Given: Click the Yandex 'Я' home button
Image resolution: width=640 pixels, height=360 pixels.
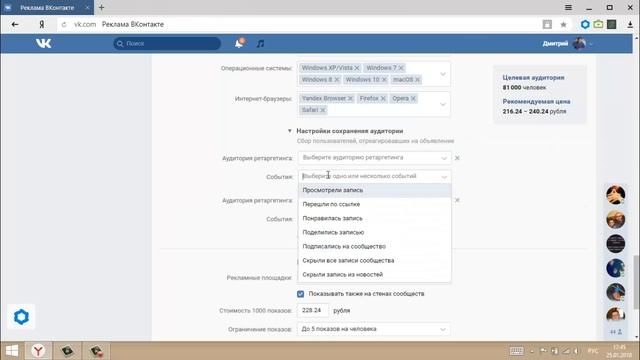Looking at the screenshot, I should (x=42, y=24).
